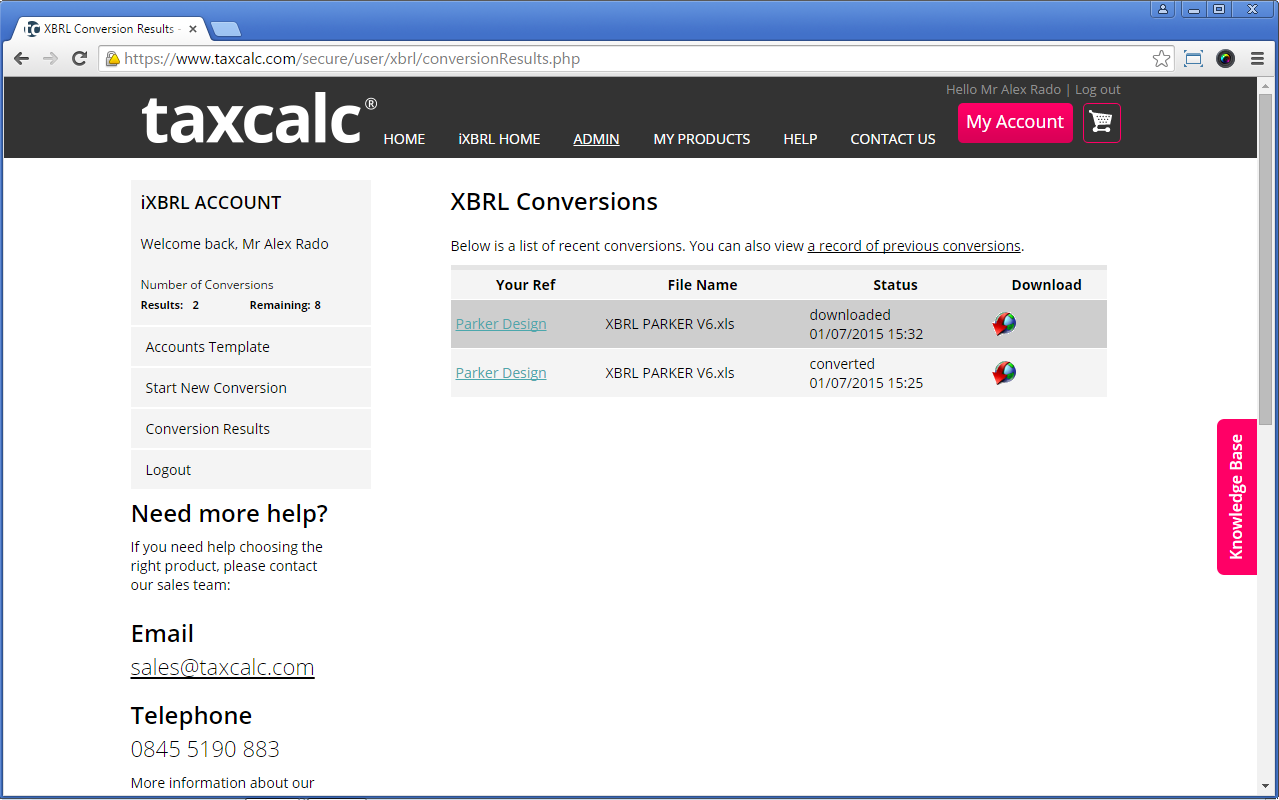
Task: Click the Need more help? heading
Action: (x=229, y=514)
